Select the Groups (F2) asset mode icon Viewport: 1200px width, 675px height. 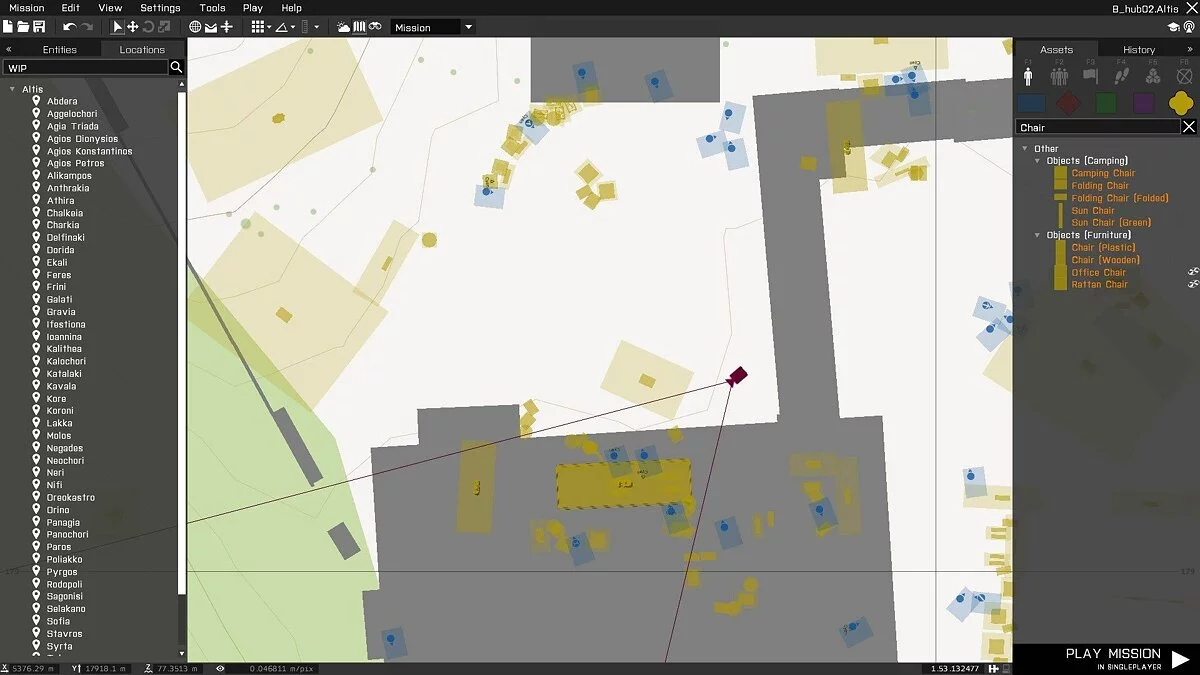tap(1059, 76)
